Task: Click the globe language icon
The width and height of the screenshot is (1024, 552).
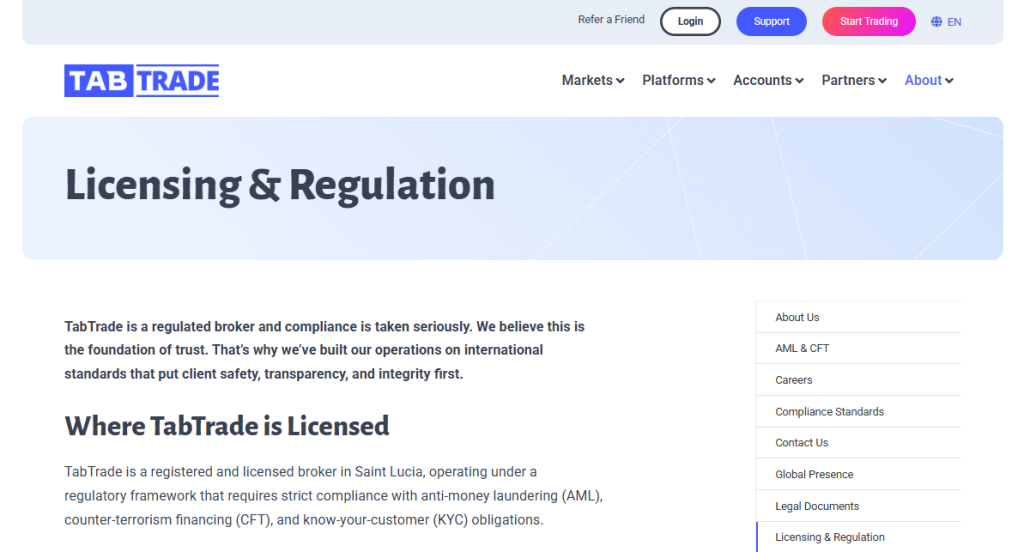Action: click(x=936, y=22)
